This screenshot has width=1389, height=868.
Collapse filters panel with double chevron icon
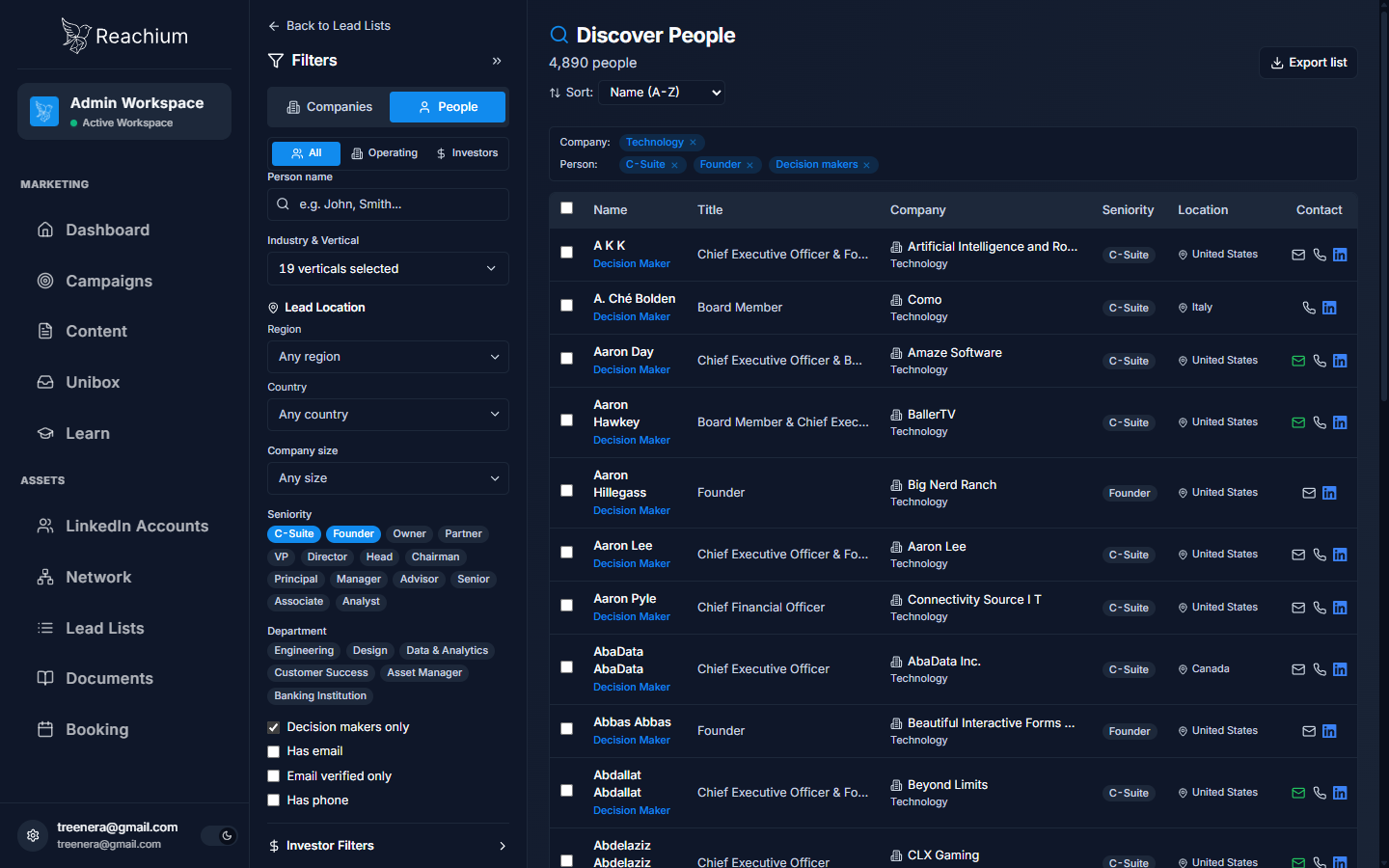497,61
